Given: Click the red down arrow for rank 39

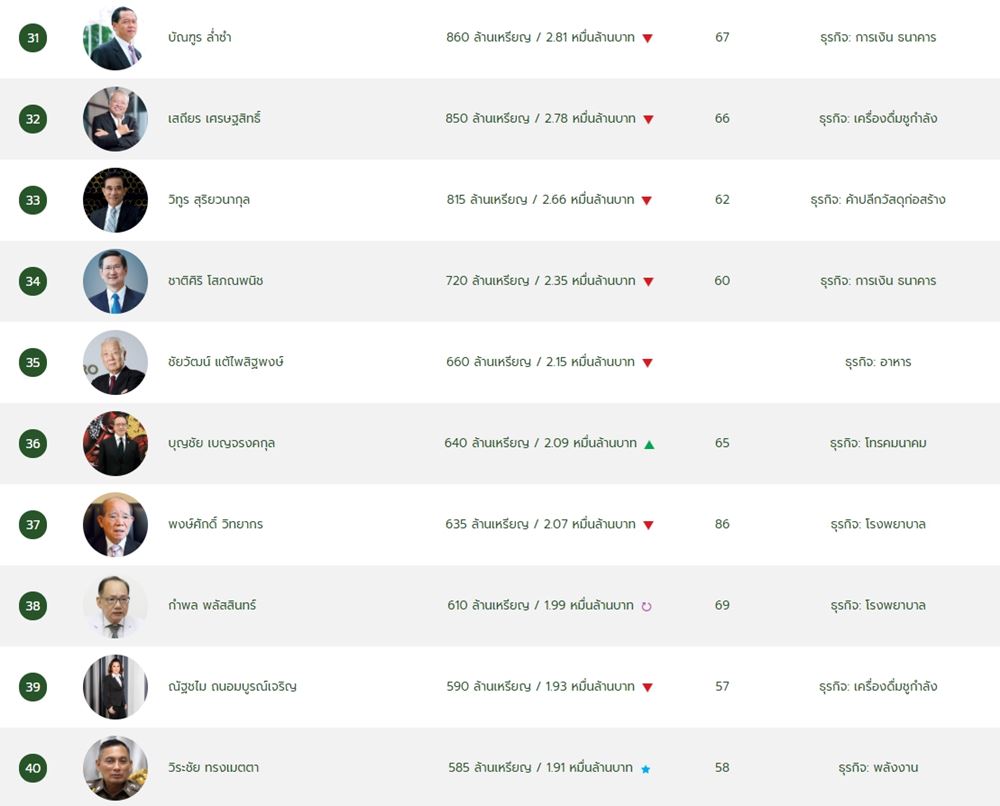Looking at the screenshot, I should click(x=647, y=687).
